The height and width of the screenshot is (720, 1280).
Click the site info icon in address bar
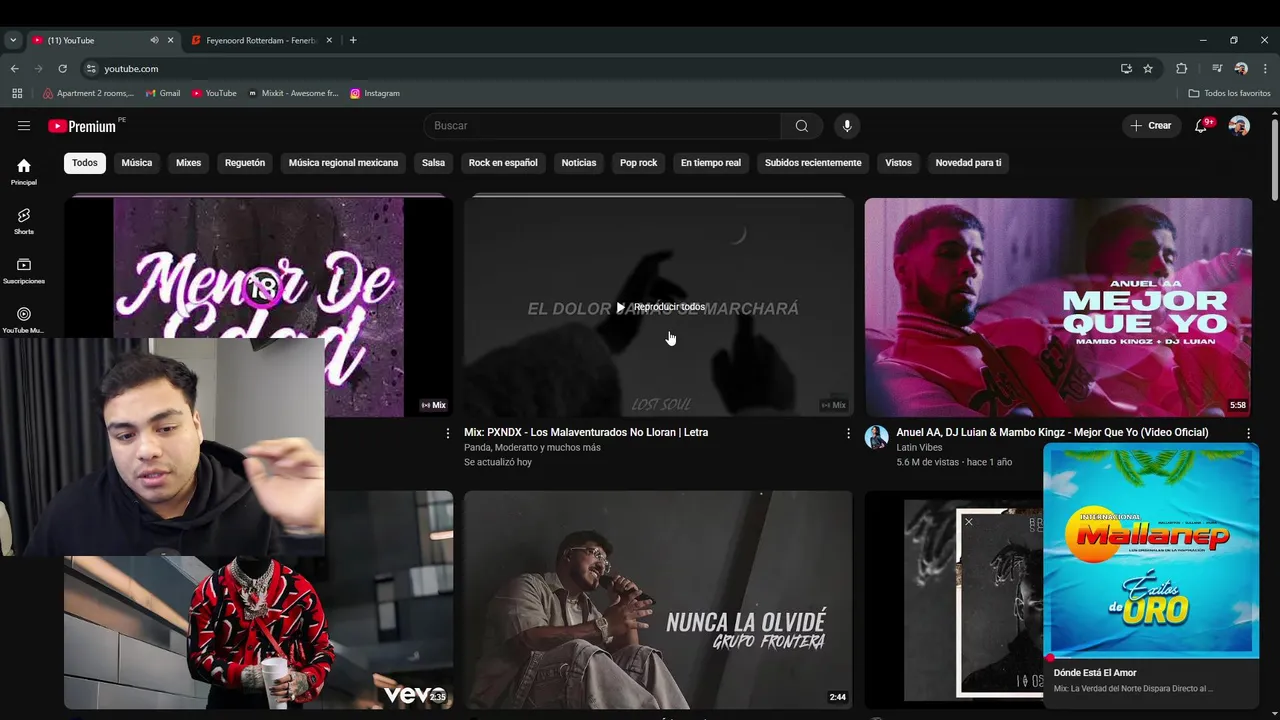[x=91, y=69]
